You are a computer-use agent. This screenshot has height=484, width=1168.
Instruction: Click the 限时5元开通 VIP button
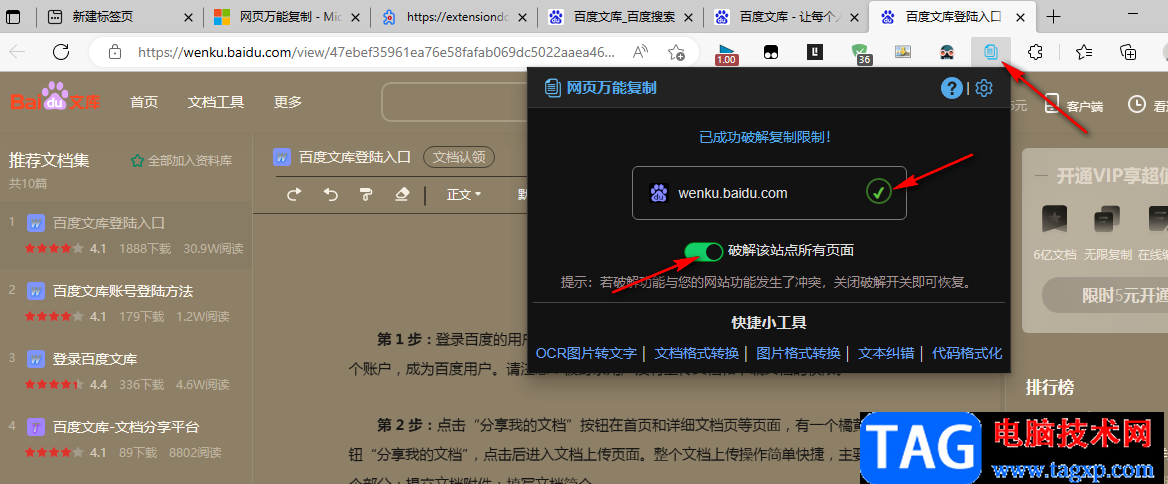click(1105, 296)
